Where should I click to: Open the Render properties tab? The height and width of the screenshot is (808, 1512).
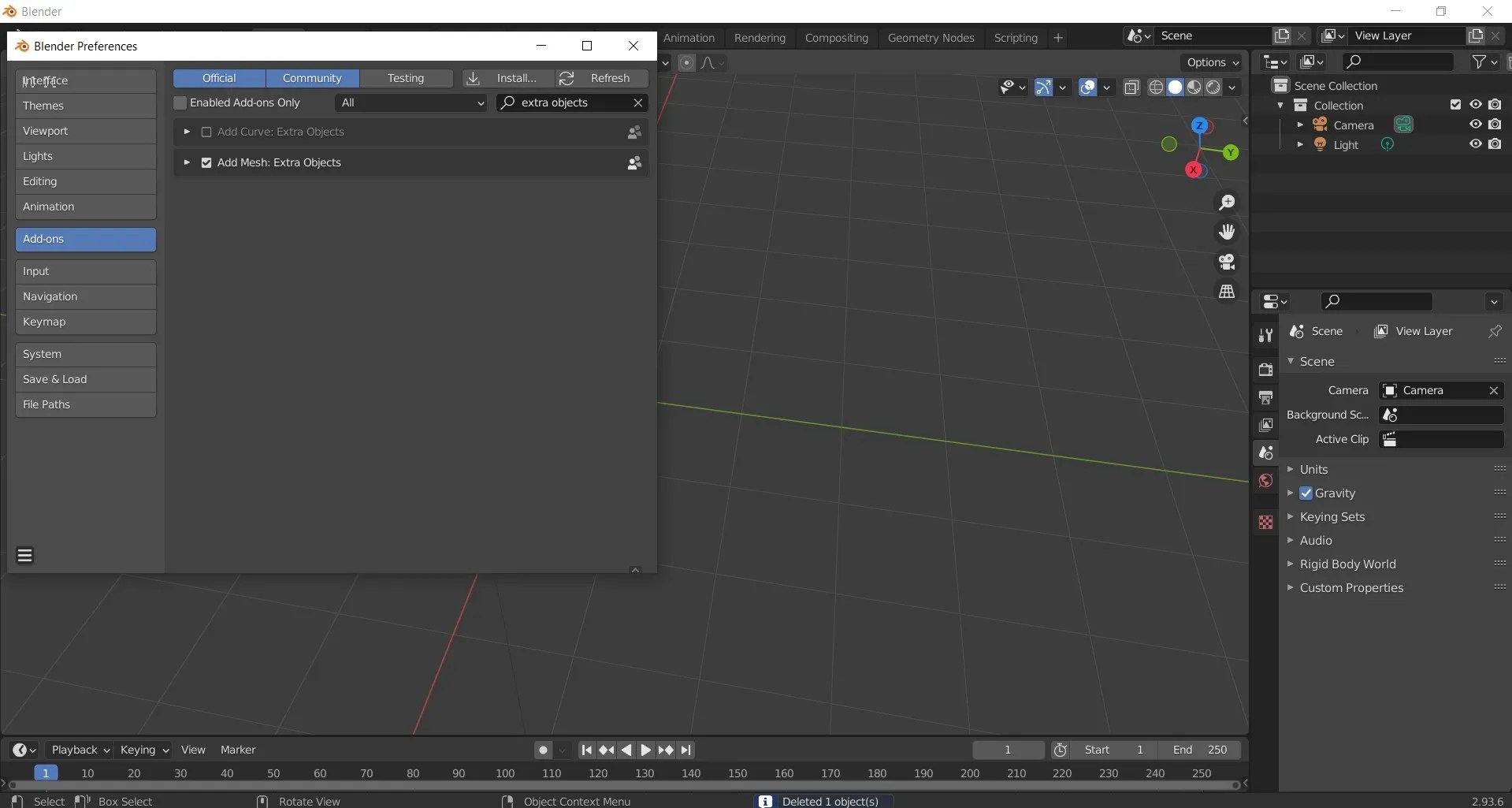tap(1267, 369)
